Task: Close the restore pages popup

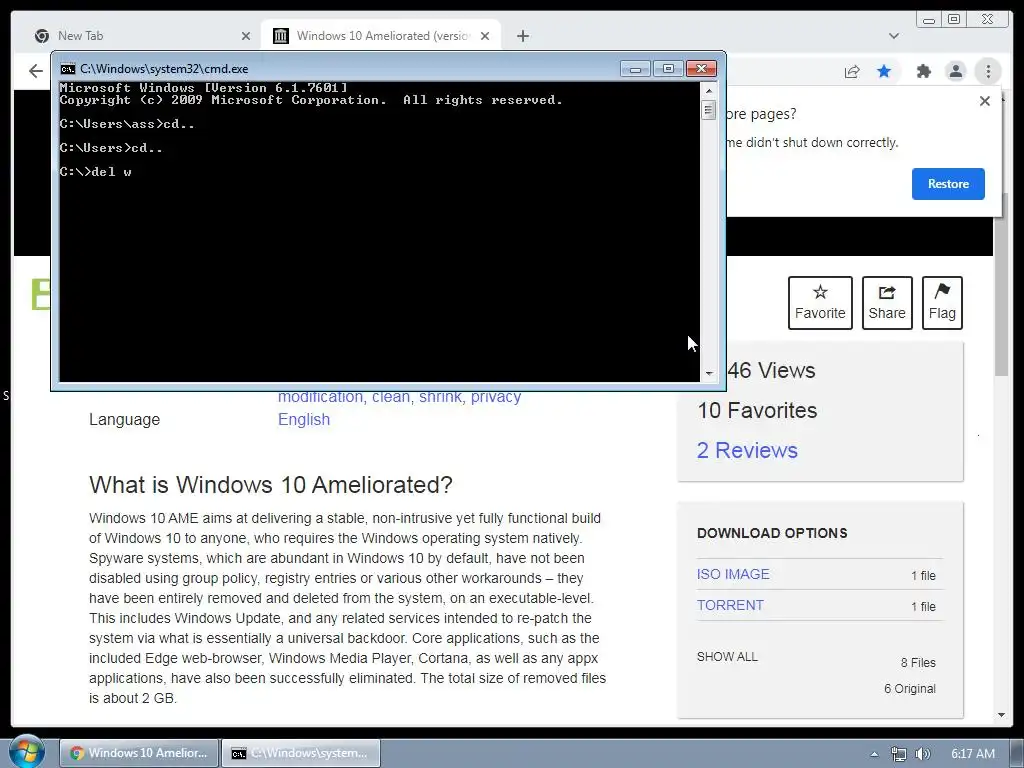Action: [985, 101]
